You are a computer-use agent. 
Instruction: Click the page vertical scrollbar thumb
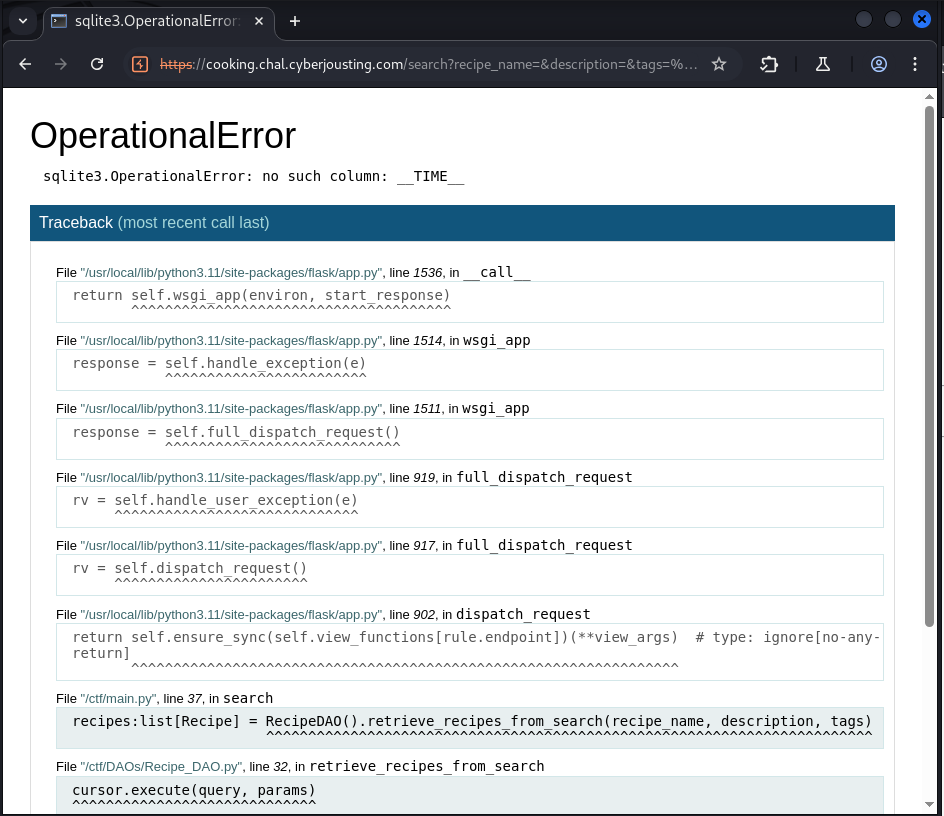coord(930,367)
